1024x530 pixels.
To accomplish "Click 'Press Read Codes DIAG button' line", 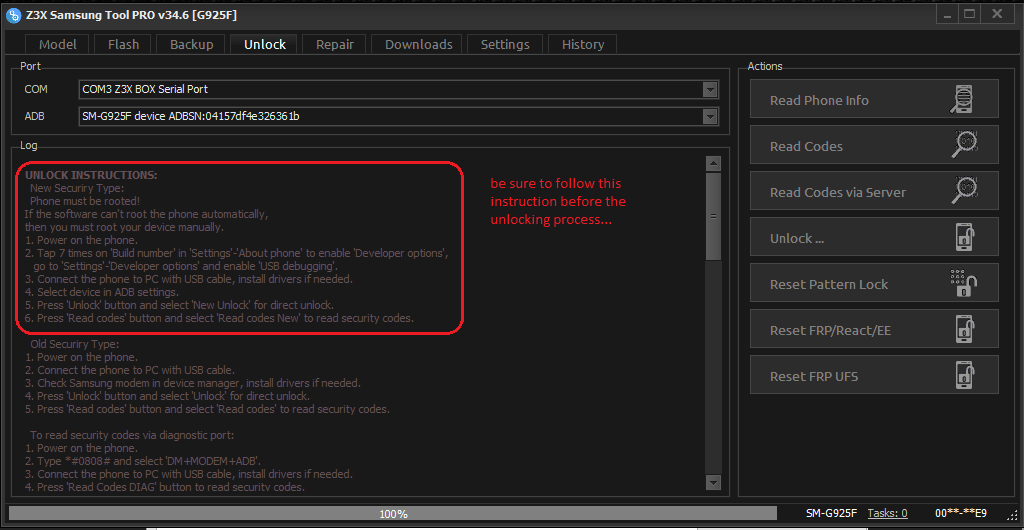I will click(x=165, y=487).
